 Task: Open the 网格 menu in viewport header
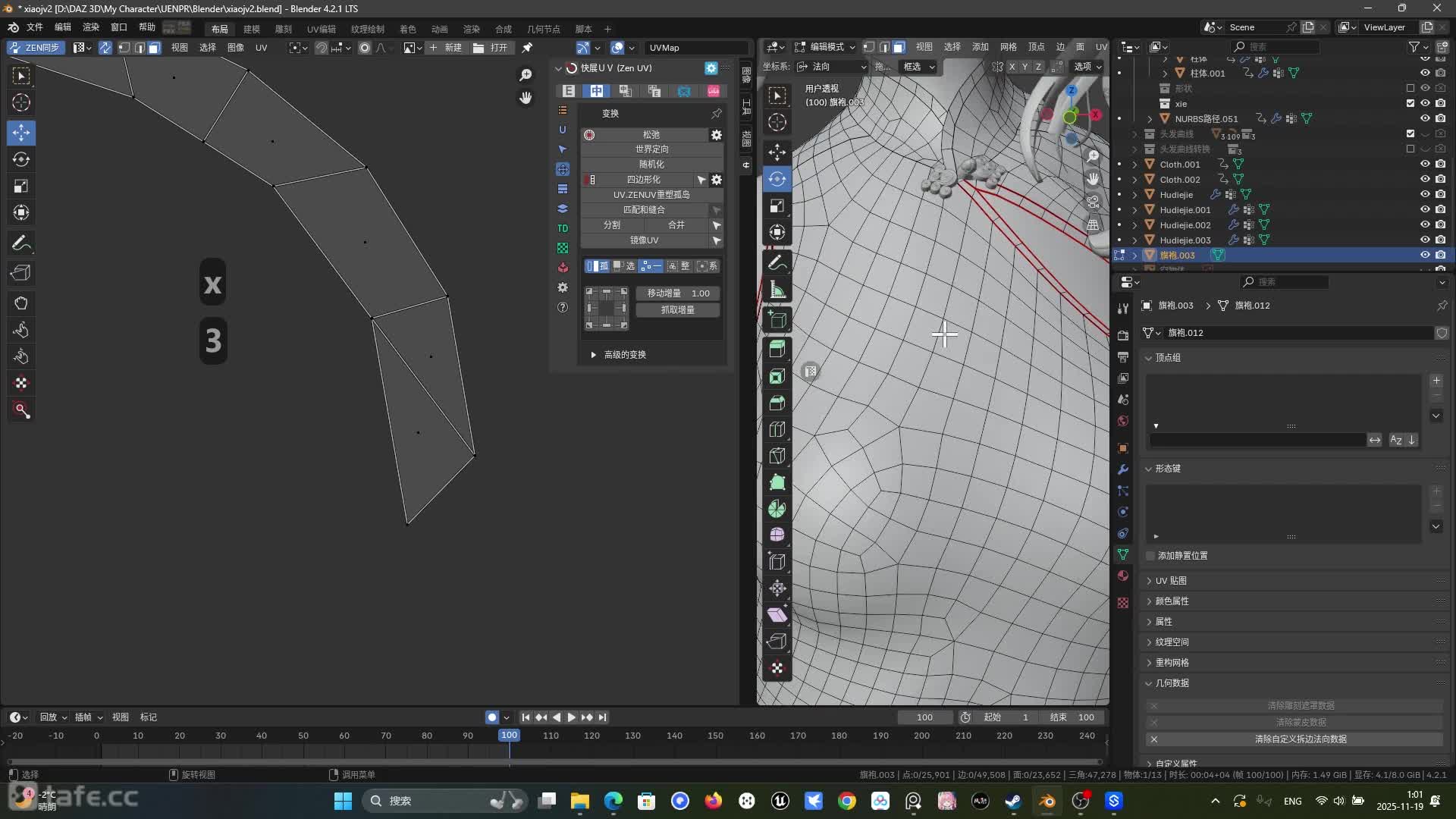1008,46
